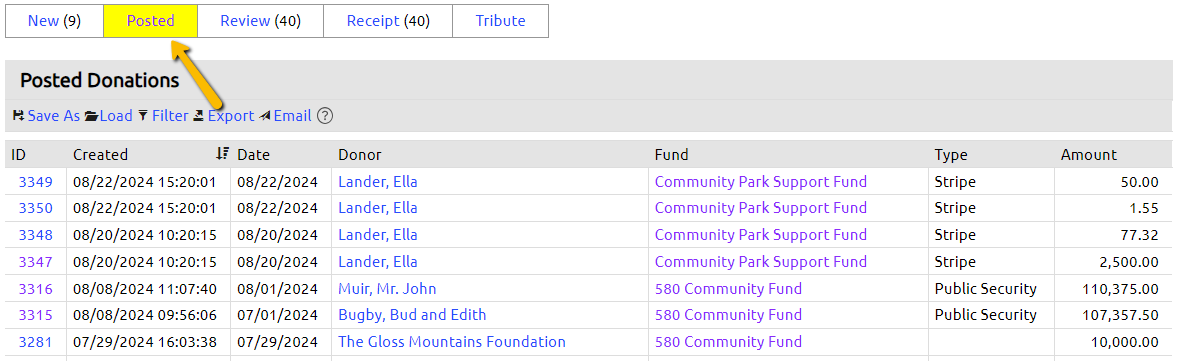
Task: Sort by the Amount column header
Action: (x=1089, y=155)
